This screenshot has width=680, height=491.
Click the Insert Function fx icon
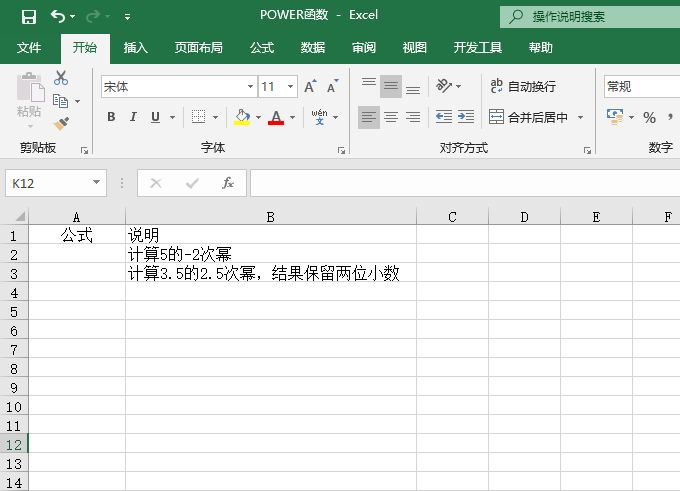228,183
